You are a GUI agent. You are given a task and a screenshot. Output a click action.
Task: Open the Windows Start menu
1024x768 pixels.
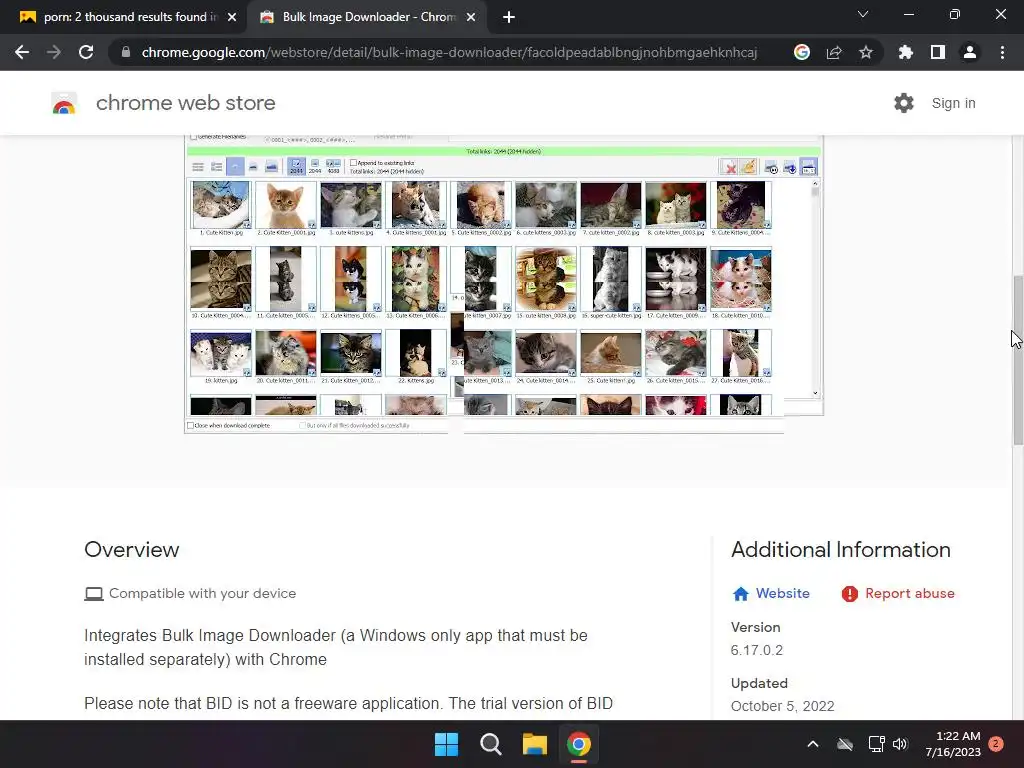tap(447, 744)
